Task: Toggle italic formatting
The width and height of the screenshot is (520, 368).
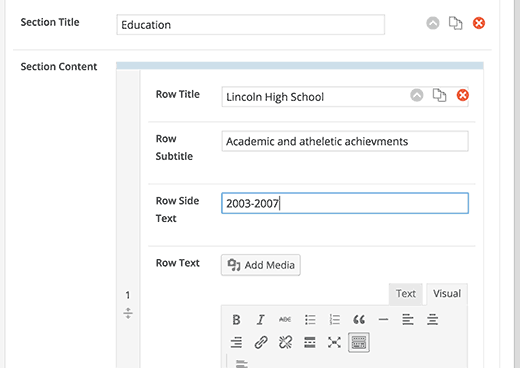Action: (261, 320)
